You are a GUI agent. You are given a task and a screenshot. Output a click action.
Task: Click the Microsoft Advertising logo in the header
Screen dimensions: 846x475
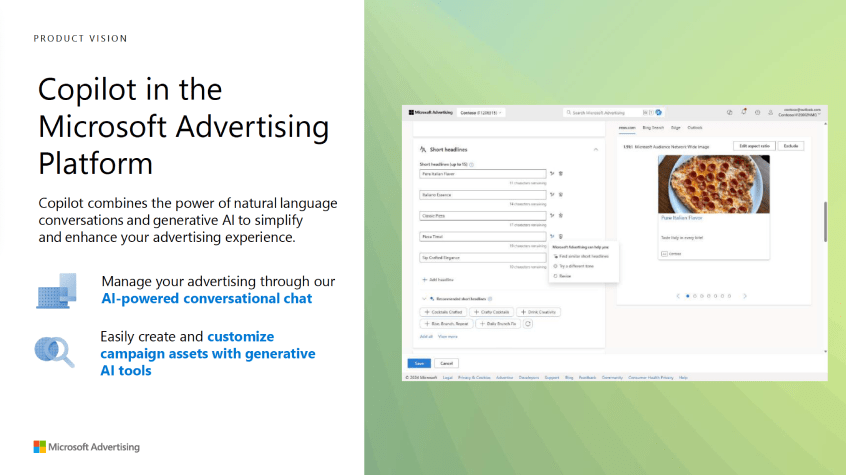(x=431, y=112)
